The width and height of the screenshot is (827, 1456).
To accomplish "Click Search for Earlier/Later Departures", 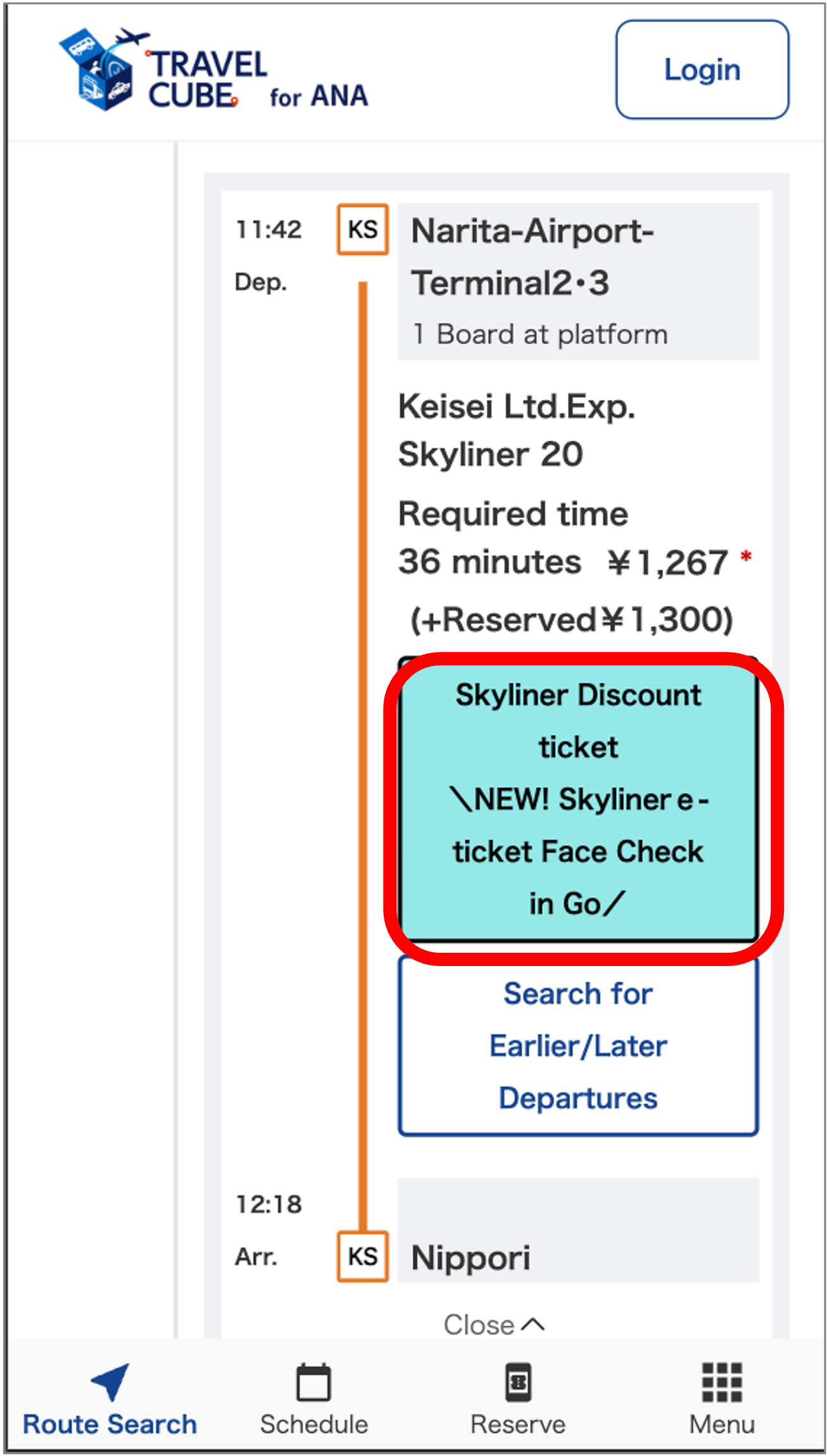I will (x=578, y=1046).
